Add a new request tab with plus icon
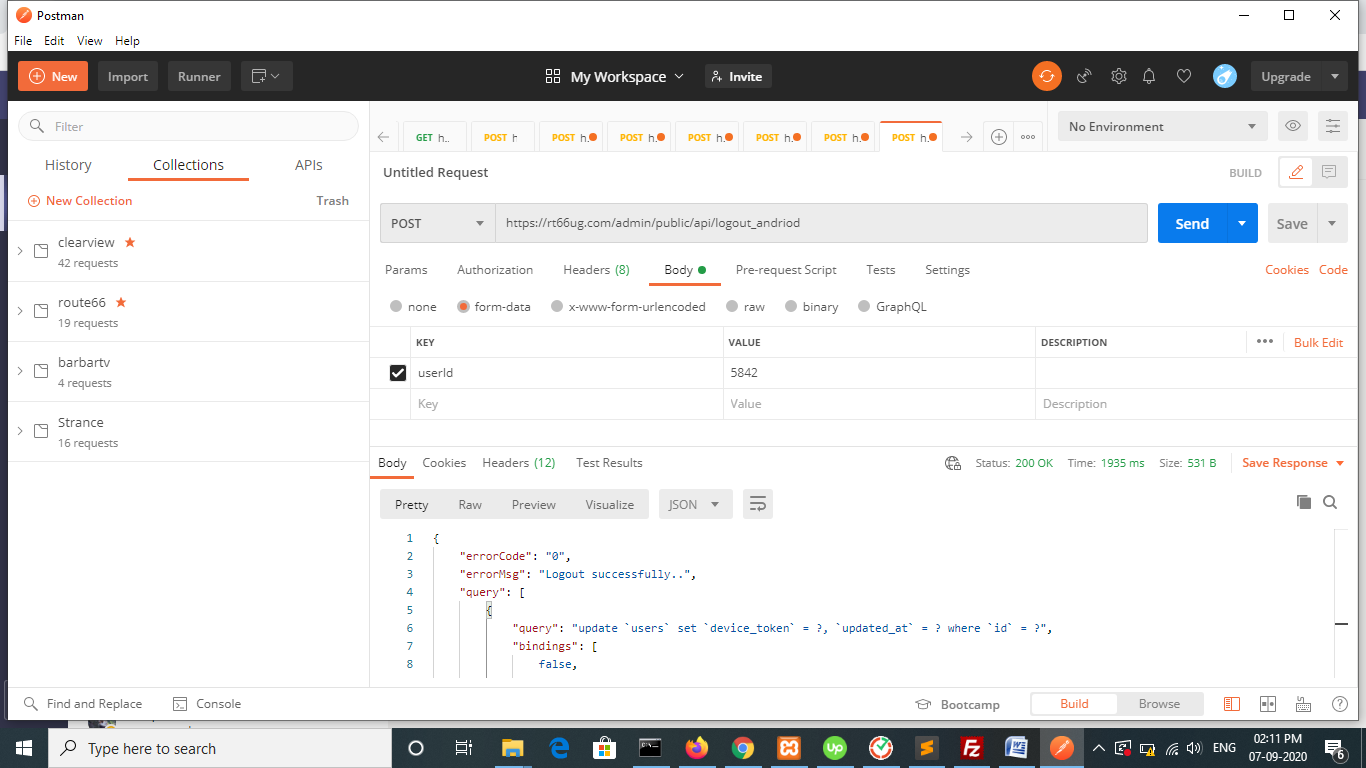1366x768 pixels. (998, 137)
